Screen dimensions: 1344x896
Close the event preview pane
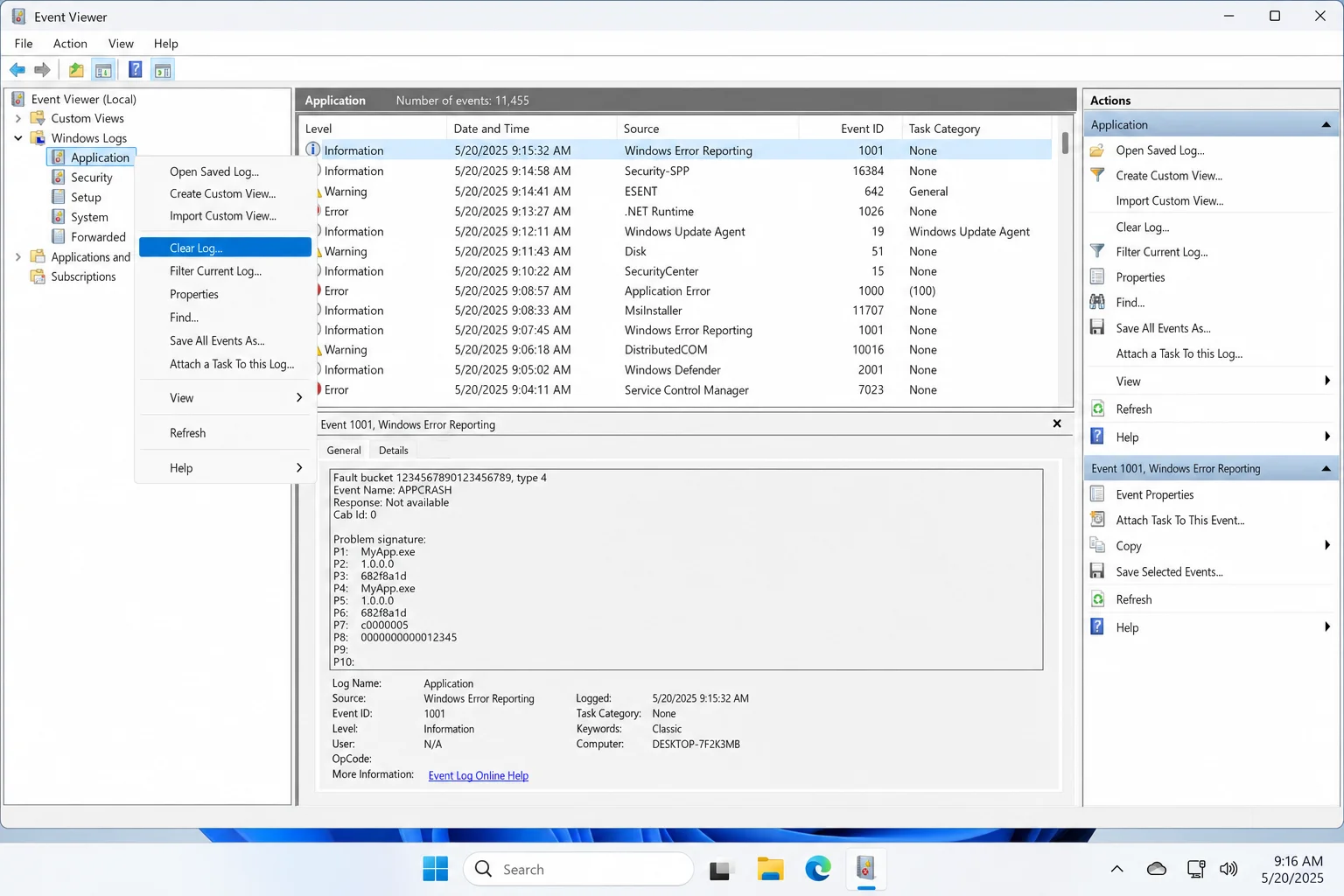(1057, 423)
